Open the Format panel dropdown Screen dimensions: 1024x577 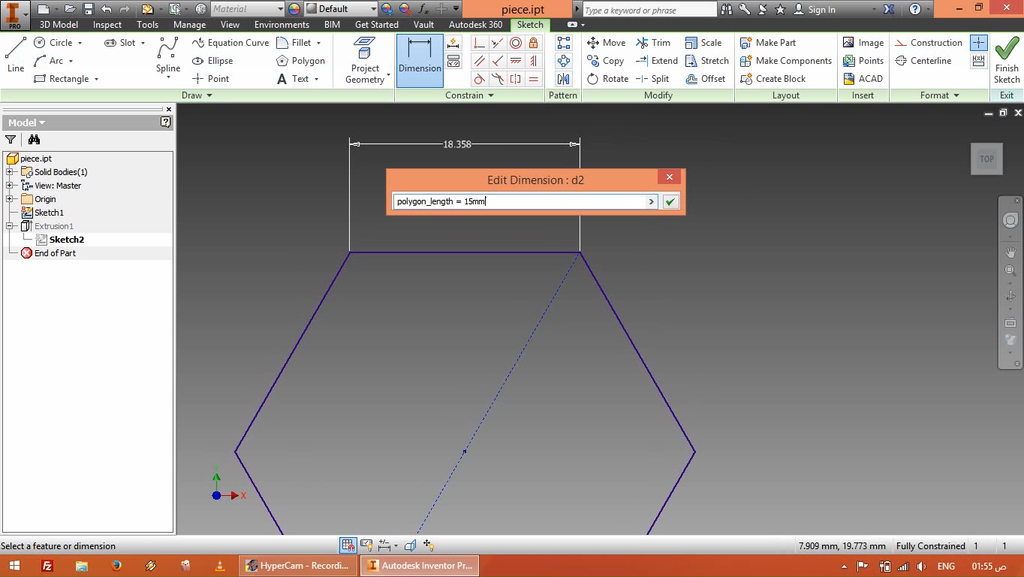(x=940, y=95)
